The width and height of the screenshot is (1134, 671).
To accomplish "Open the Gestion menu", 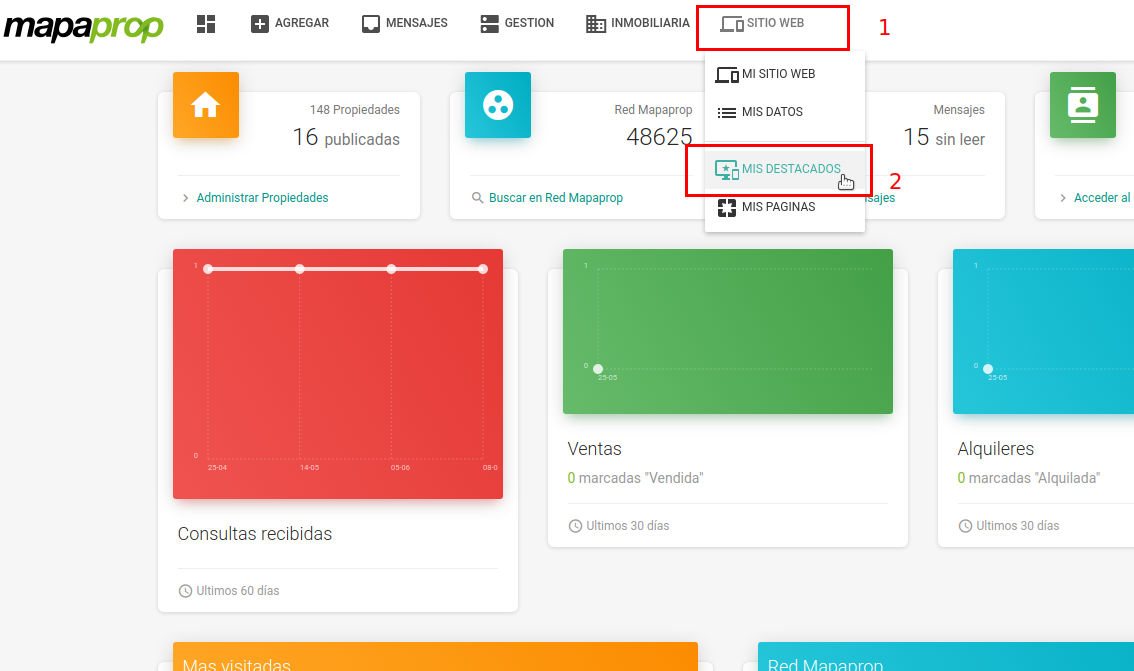I will 518,23.
